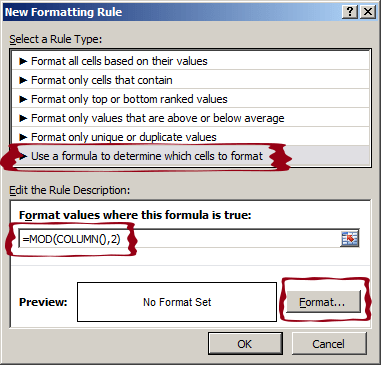The height and width of the screenshot is (365, 381).
Task: Pick 'Format only unique or duplicate values'
Action: pyautogui.click(x=191, y=137)
